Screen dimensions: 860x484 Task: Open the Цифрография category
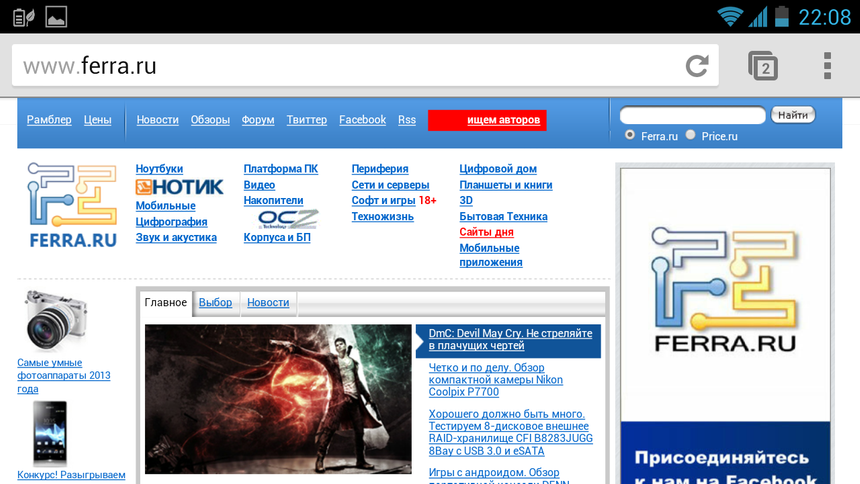click(x=172, y=222)
